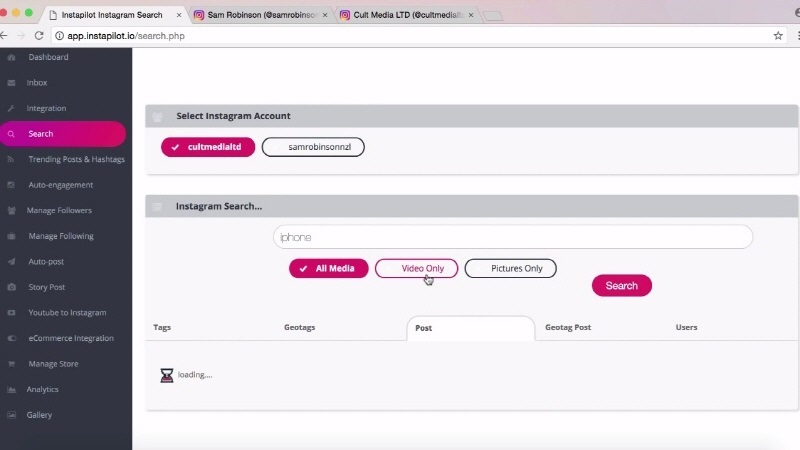The width and height of the screenshot is (800, 450).
Task: Switch to the Geotags tab
Action: [x=299, y=328]
